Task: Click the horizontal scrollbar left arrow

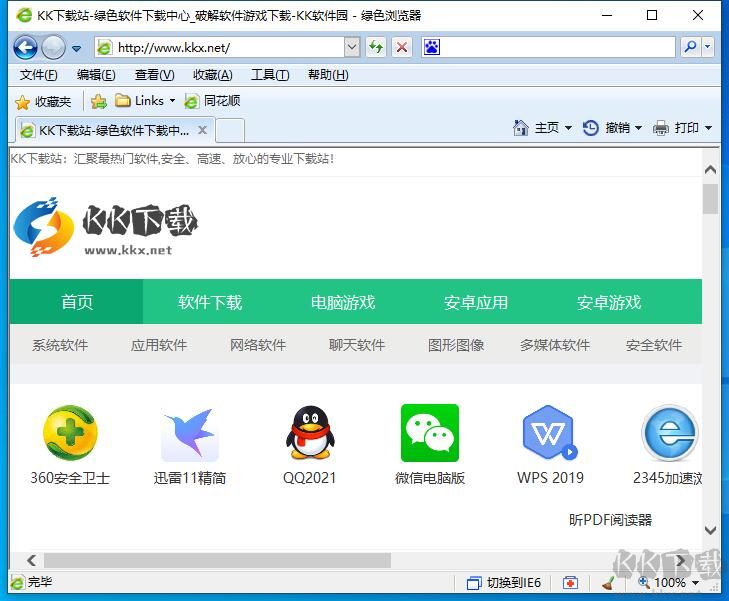Action: point(31,560)
